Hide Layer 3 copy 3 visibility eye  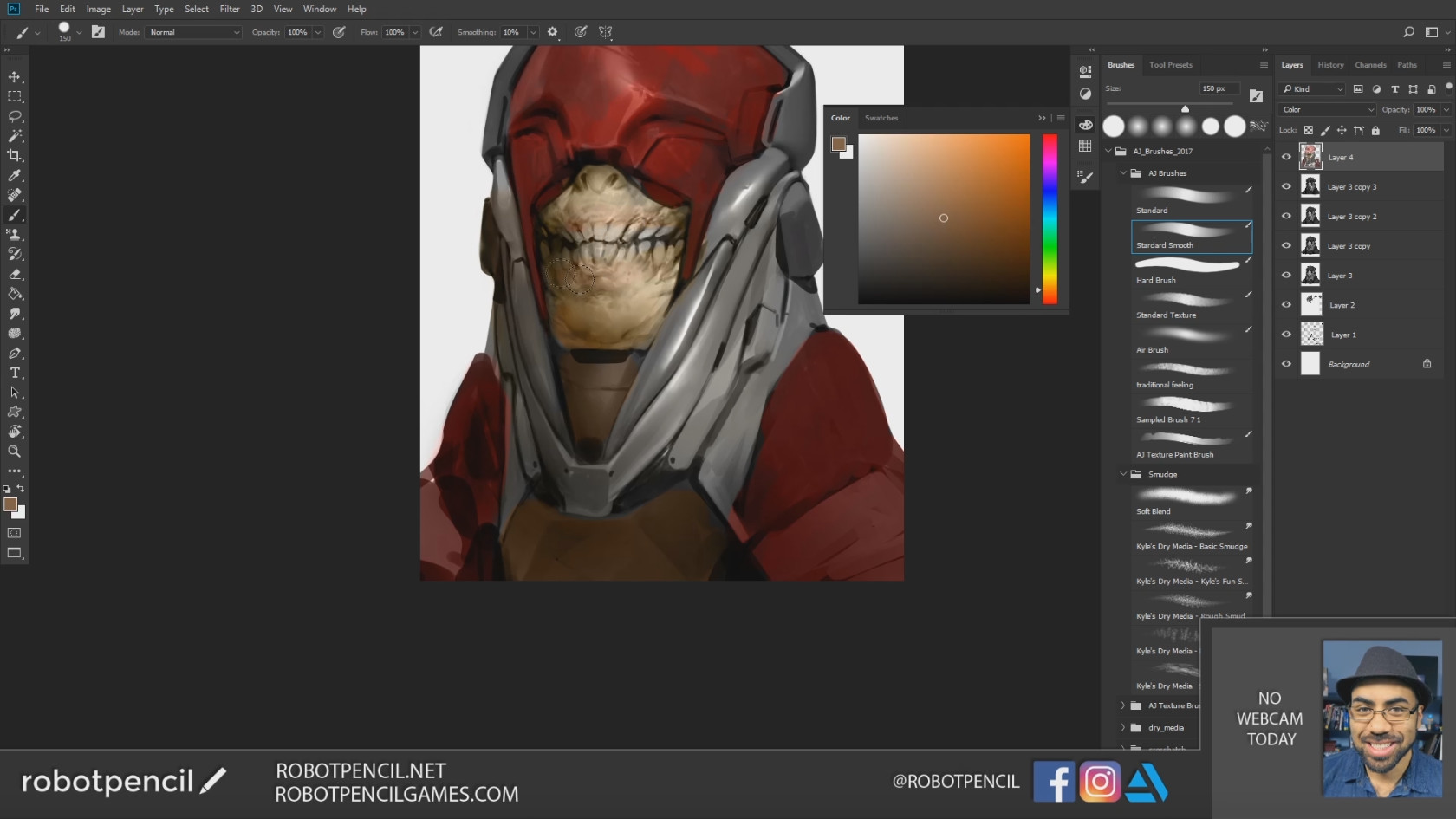(1286, 186)
